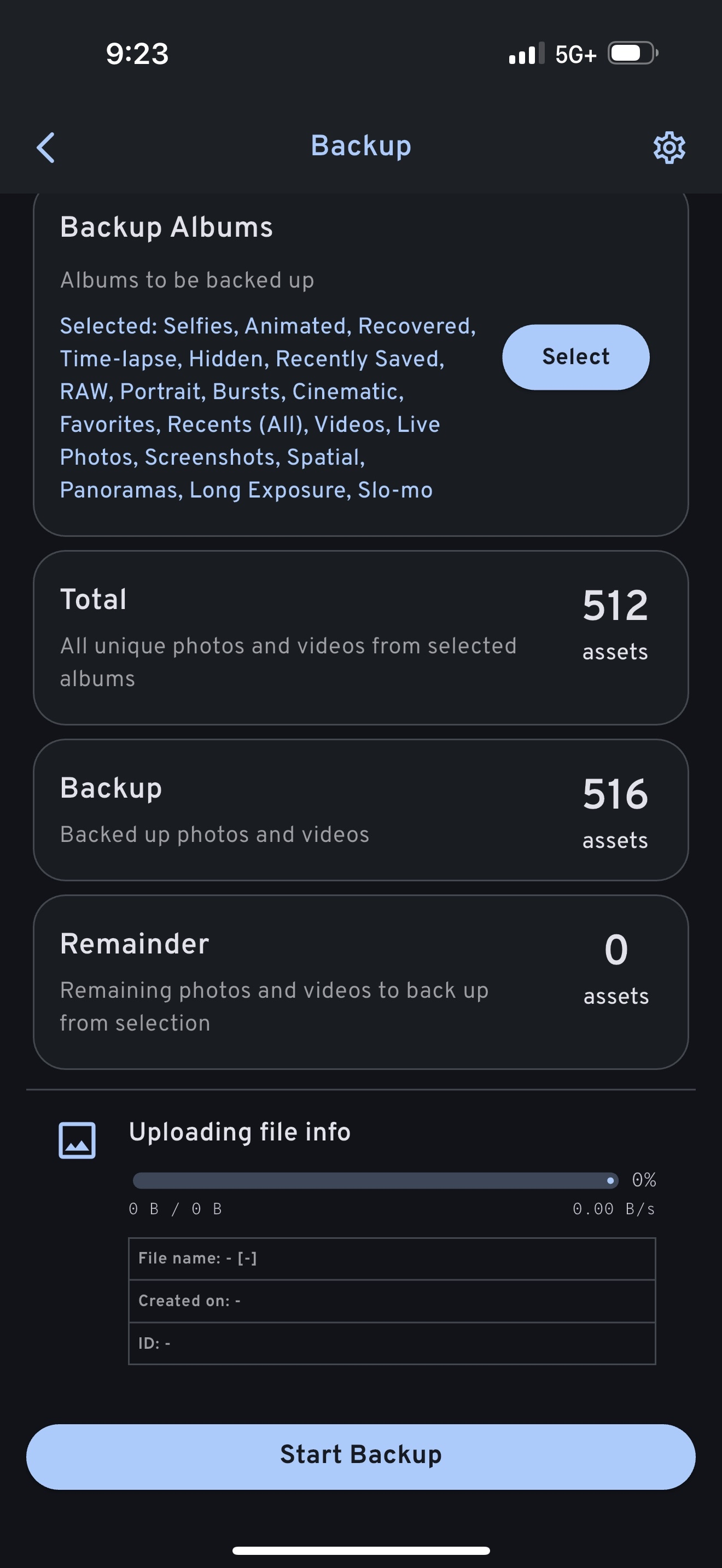Tap the 0% upload percentage label

coord(643,1180)
